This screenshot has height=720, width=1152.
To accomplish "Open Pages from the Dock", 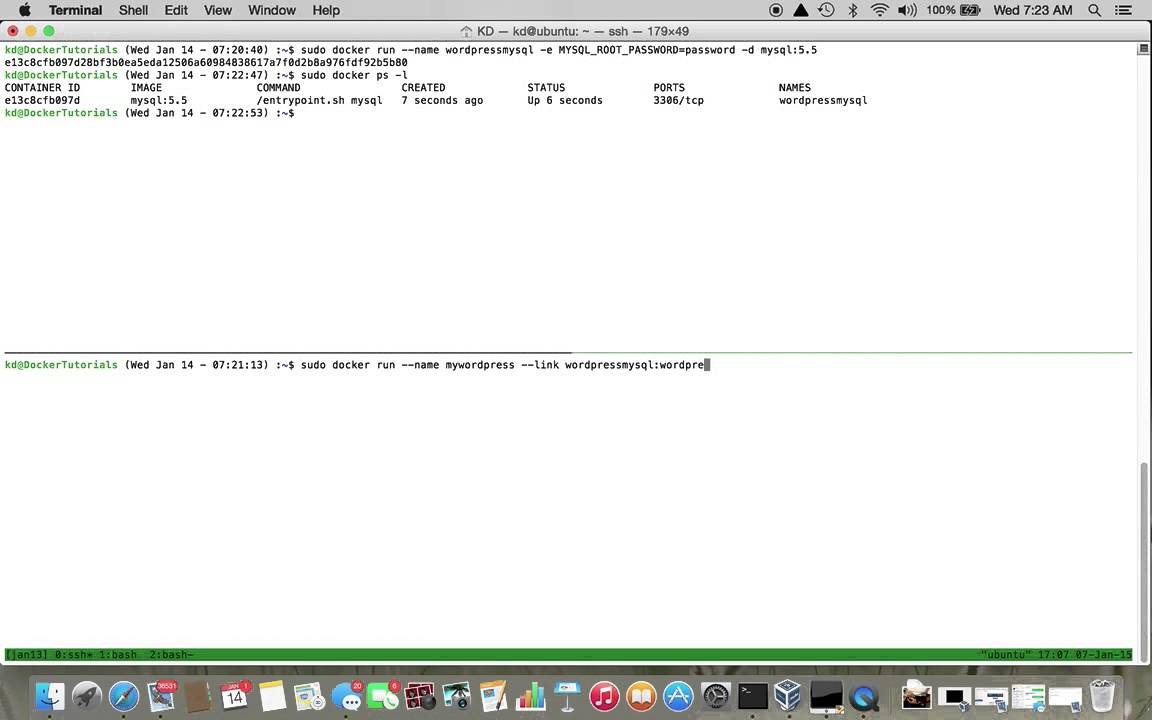I will pyautogui.click(x=493, y=696).
